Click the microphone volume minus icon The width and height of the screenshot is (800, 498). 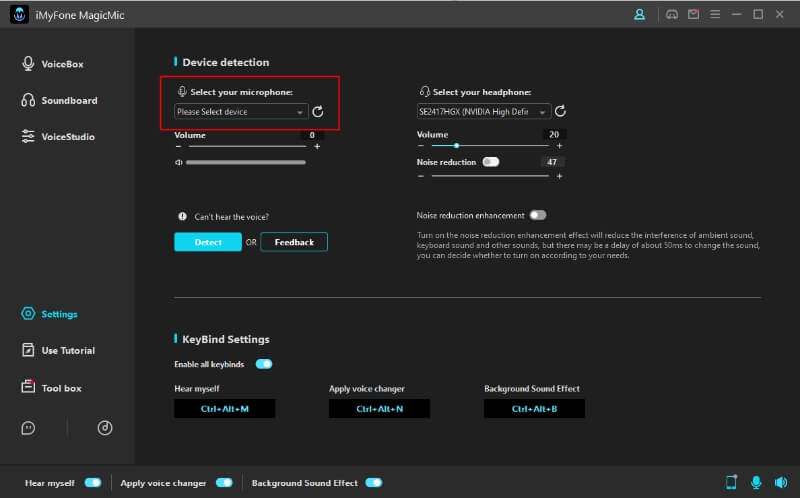(179, 146)
